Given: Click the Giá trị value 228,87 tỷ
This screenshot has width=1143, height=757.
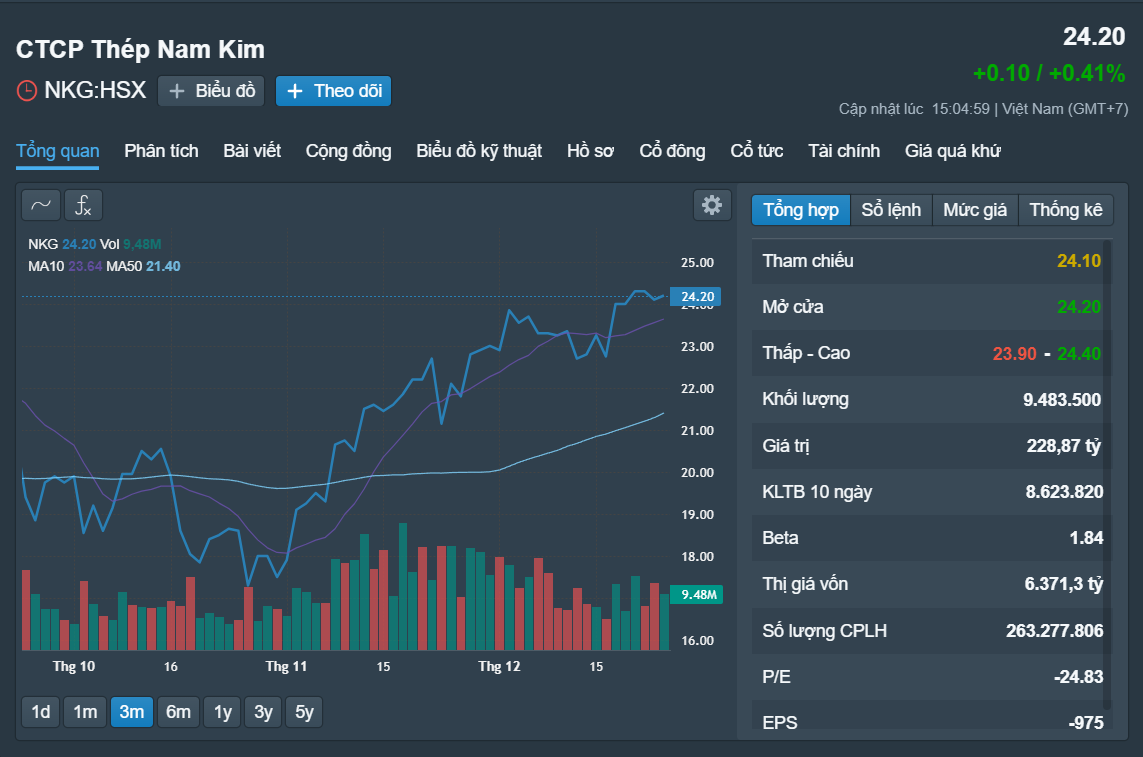Looking at the screenshot, I should click(x=1064, y=446).
